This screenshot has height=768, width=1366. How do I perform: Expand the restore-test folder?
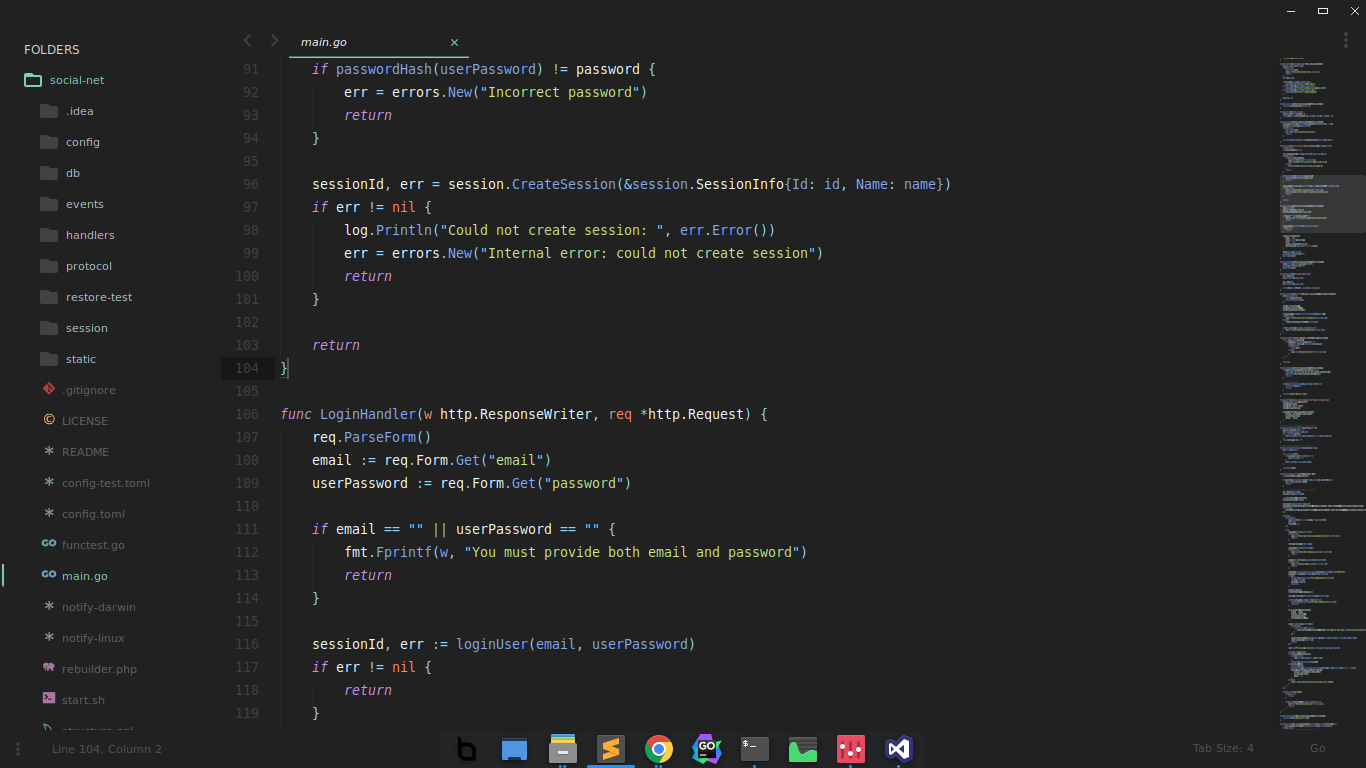pos(49,297)
